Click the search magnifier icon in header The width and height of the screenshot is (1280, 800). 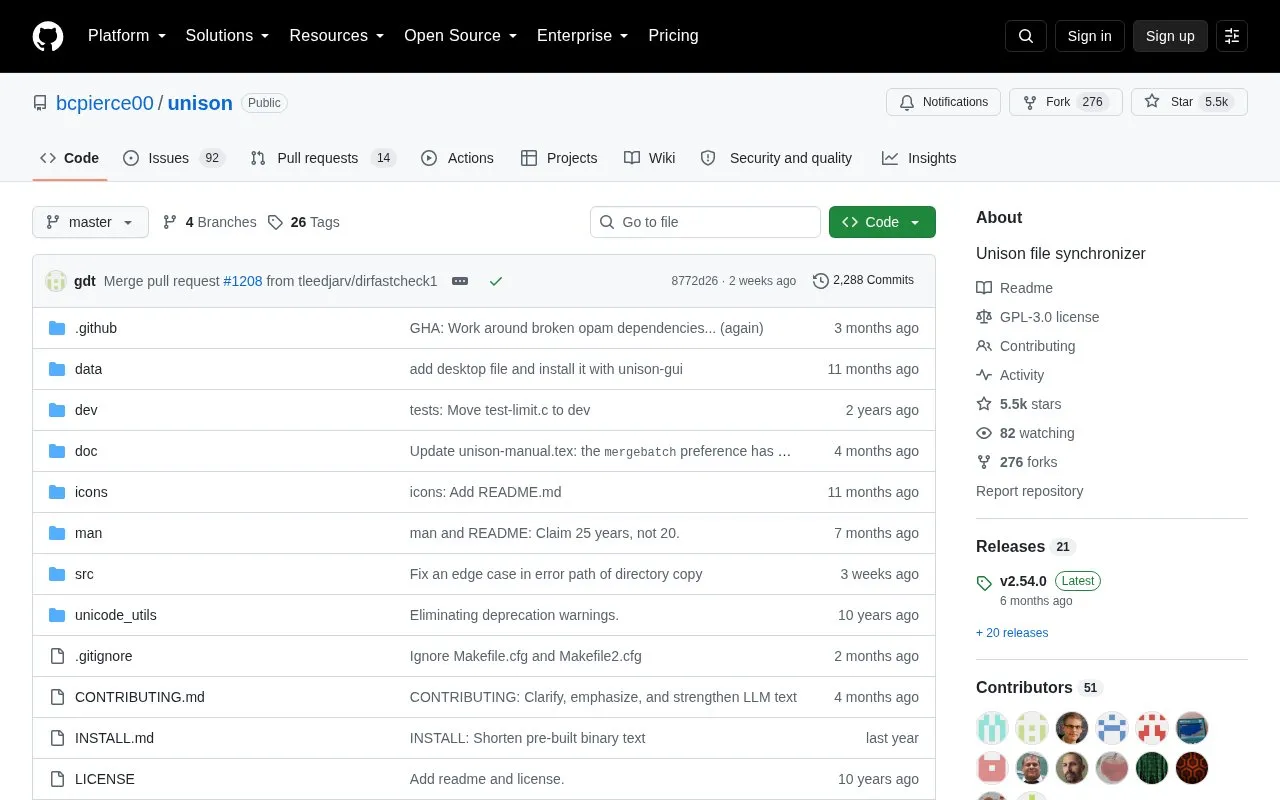point(1026,36)
